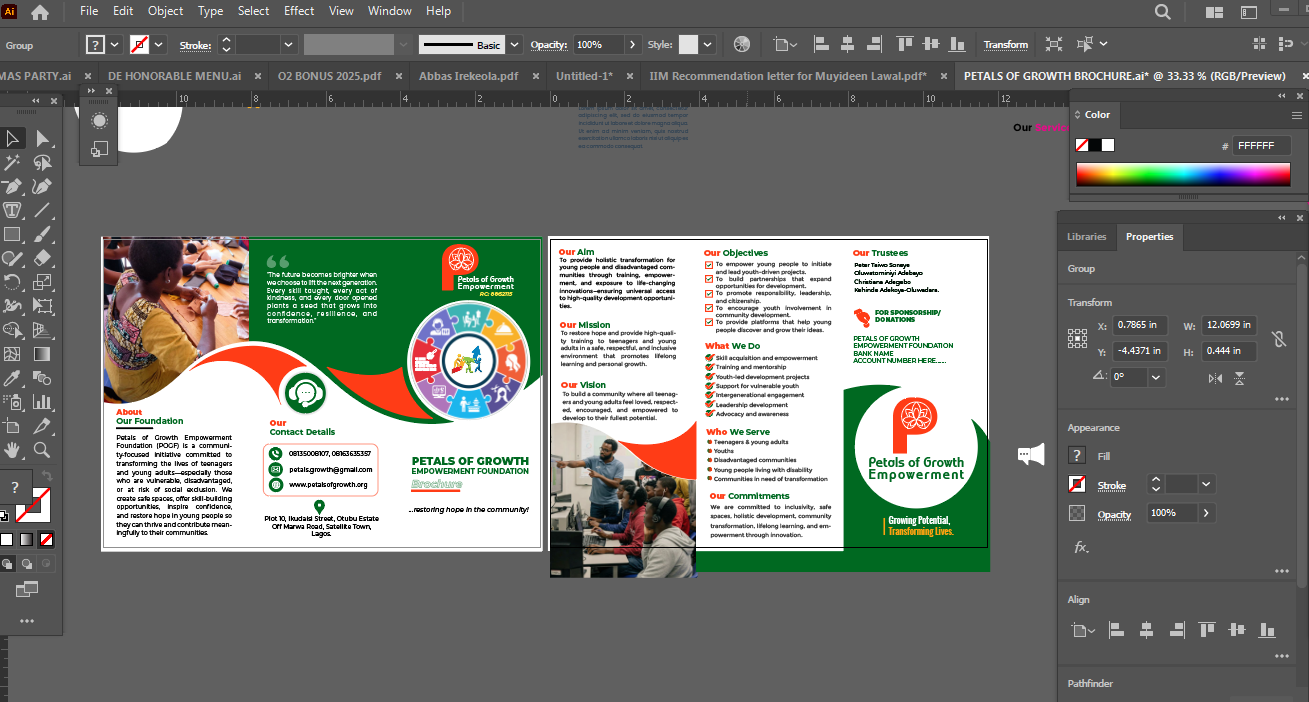1309x702 pixels.
Task: Select the Pen tool
Action: click(13, 186)
